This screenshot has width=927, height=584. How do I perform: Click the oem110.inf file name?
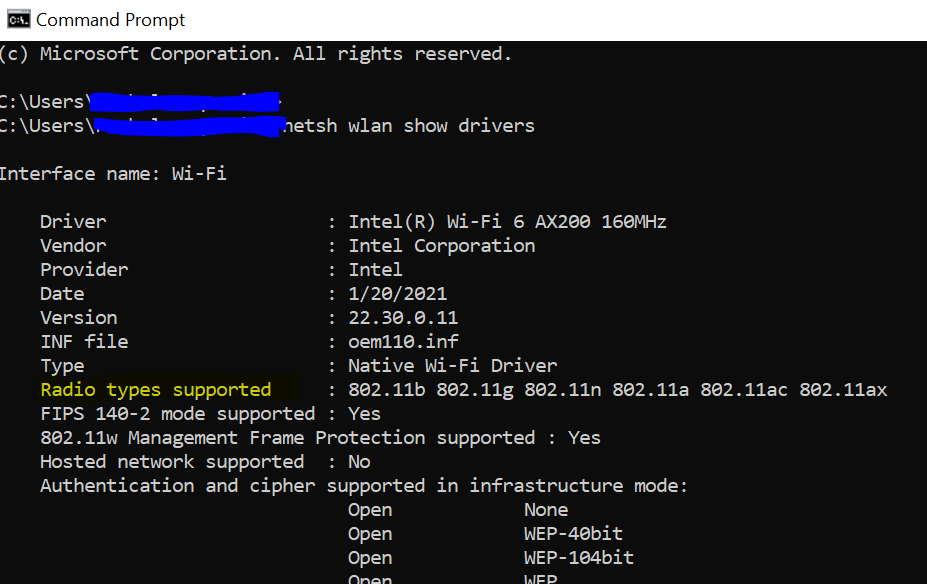403,342
